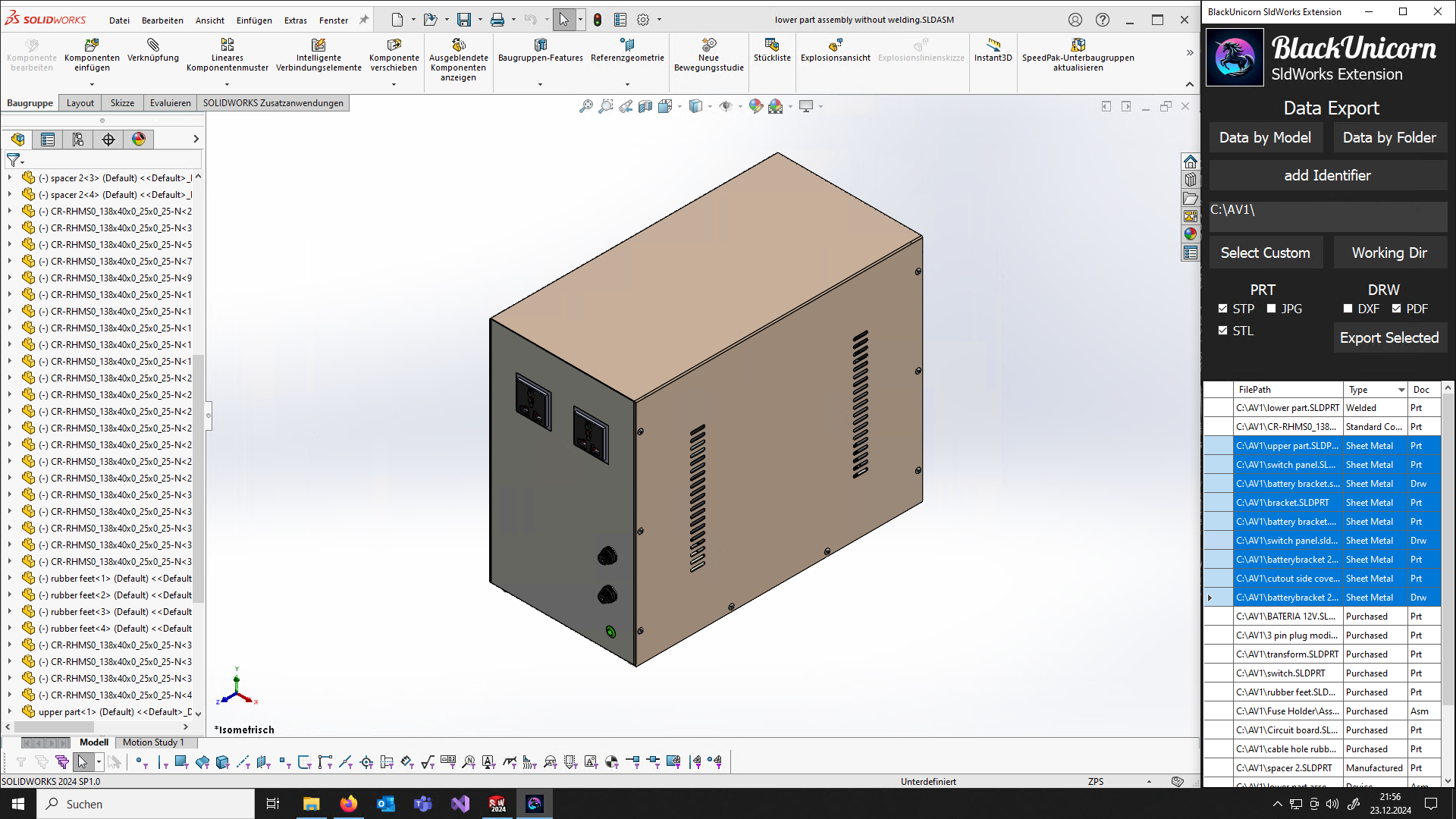This screenshot has height=819, width=1456.
Task: Click the Zoom to Fit icon
Action: click(x=585, y=106)
